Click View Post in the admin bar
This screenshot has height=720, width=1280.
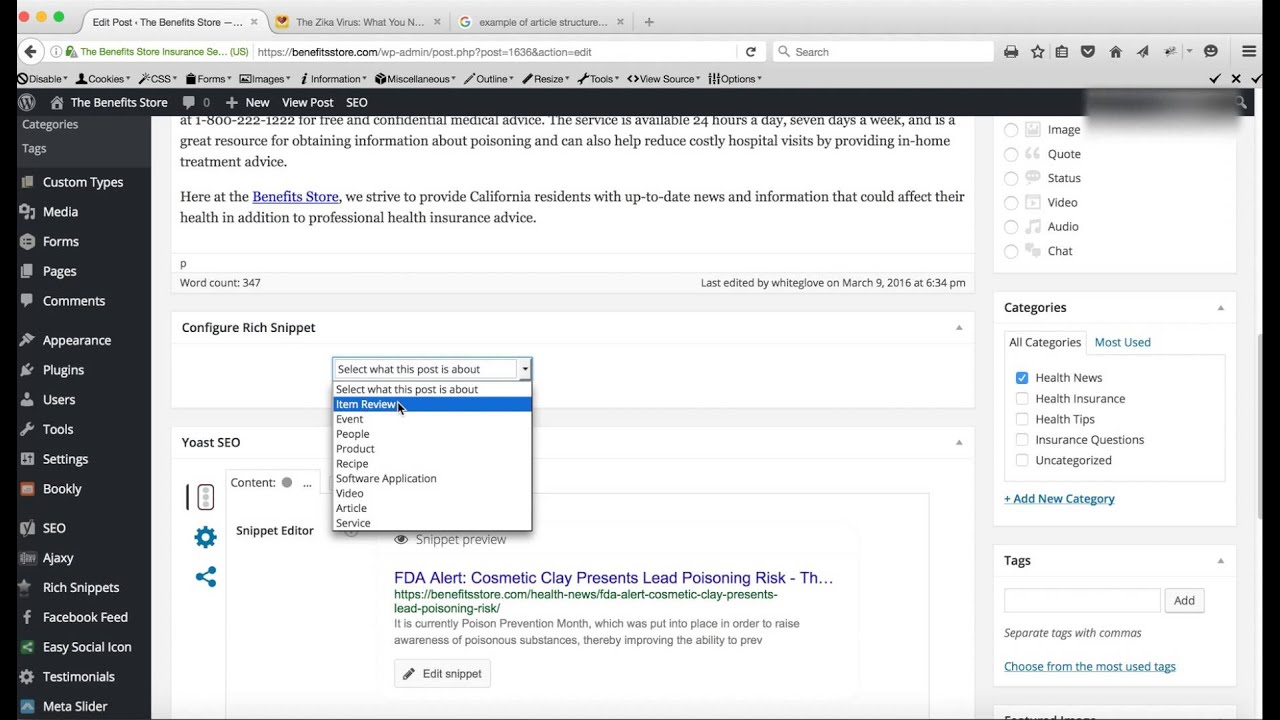308,102
